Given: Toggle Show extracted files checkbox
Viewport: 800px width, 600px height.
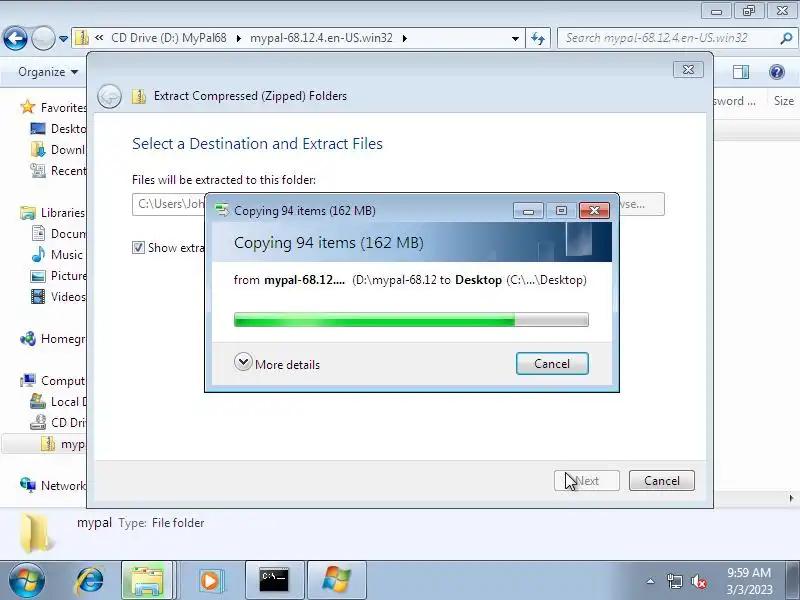Looking at the screenshot, I should (138, 248).
